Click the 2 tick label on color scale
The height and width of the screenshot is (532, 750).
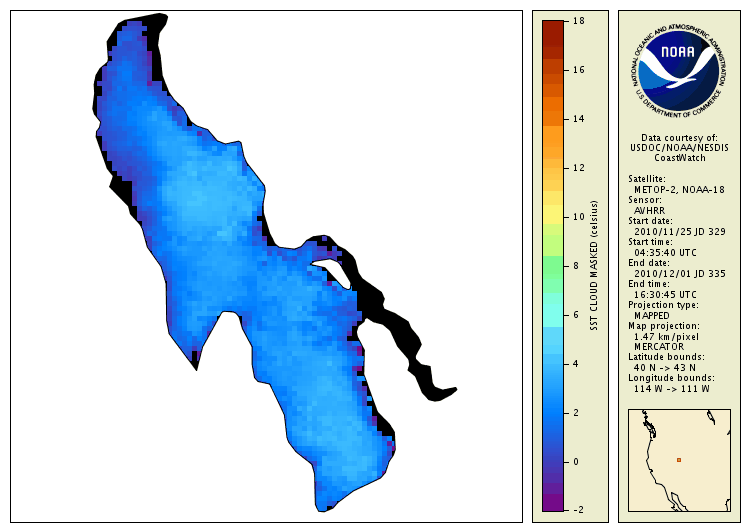tap(576, 413)
